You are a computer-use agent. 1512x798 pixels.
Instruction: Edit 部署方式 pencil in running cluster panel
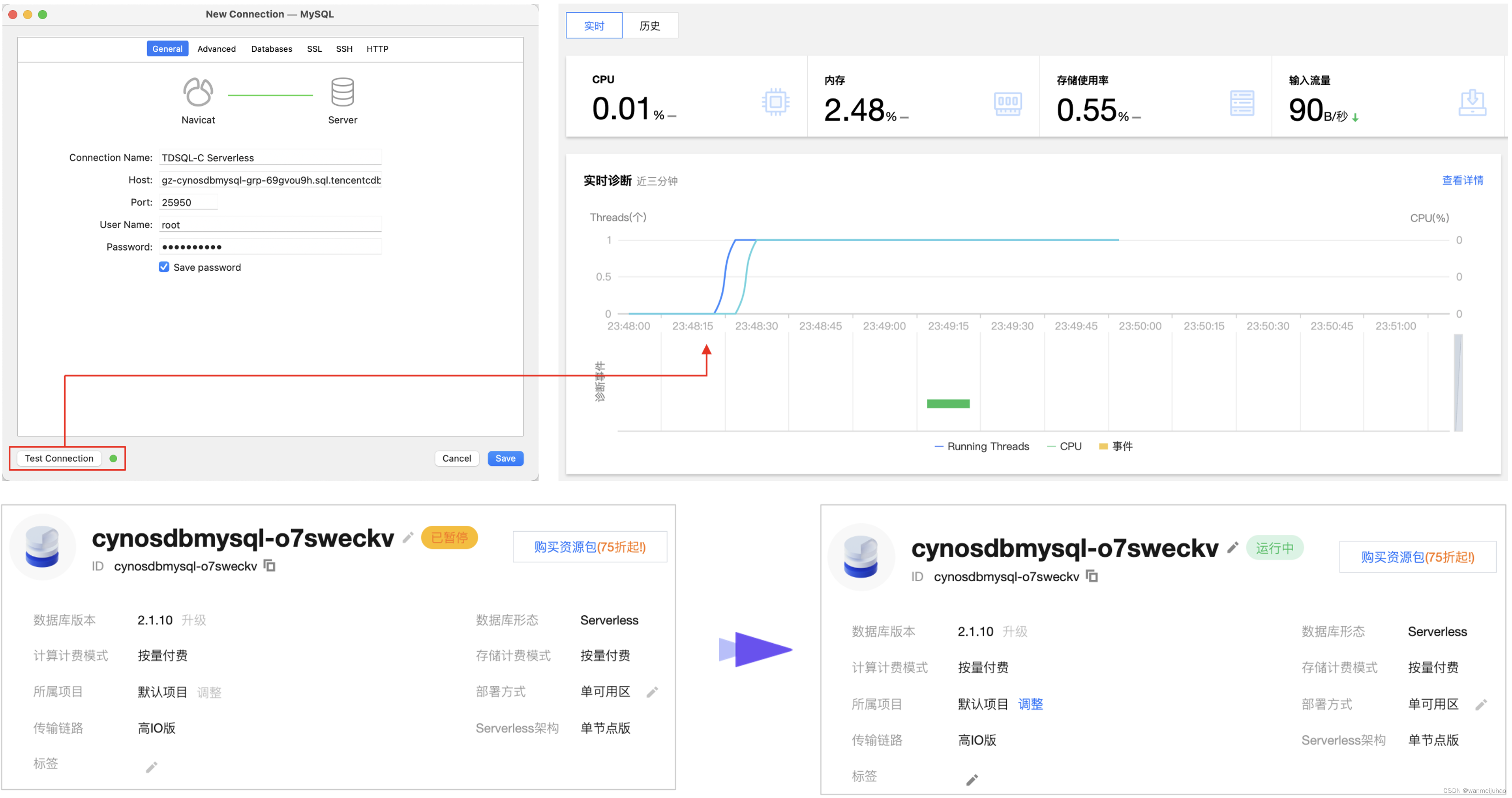click(x=1481, y=705)
